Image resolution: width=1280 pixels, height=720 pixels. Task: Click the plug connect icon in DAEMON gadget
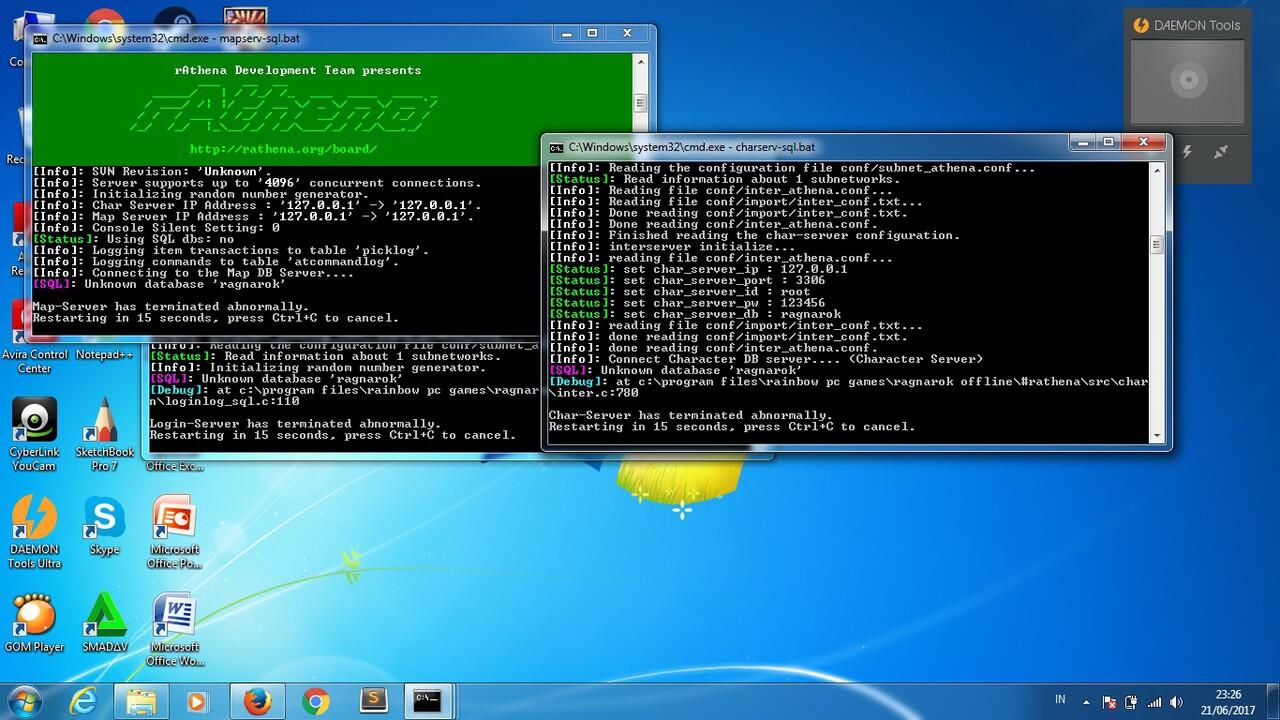1220,152
